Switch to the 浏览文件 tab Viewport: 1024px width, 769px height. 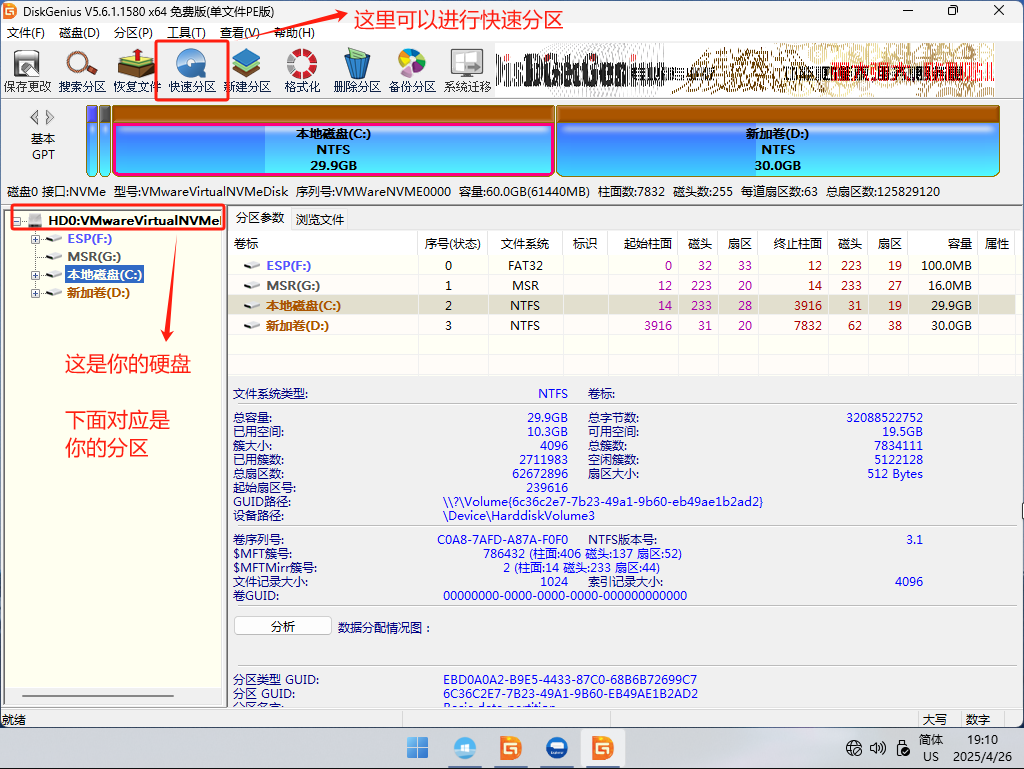point(319,219)
